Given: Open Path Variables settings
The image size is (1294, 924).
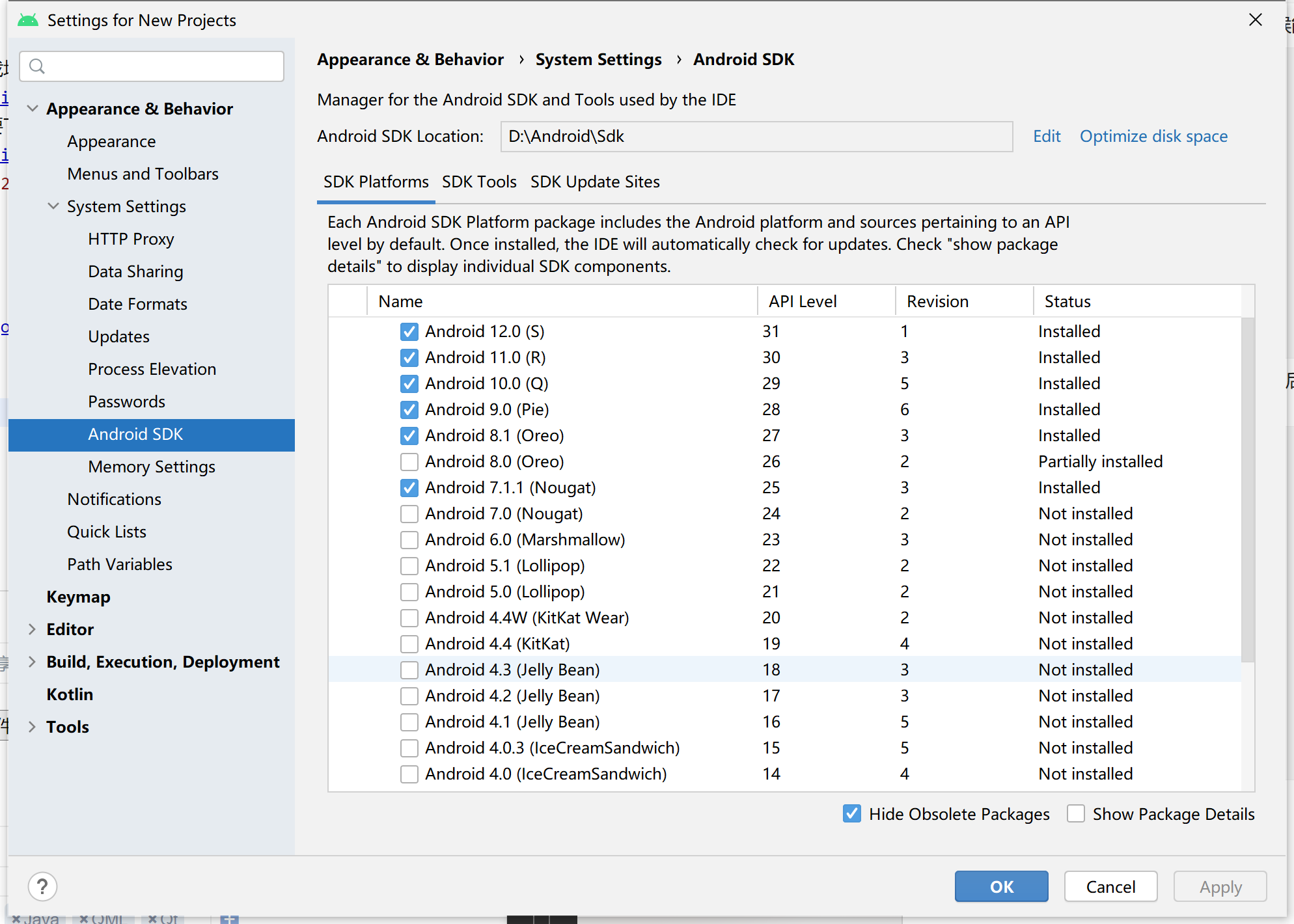Looking at the screenshot, I should click(119, 564).
